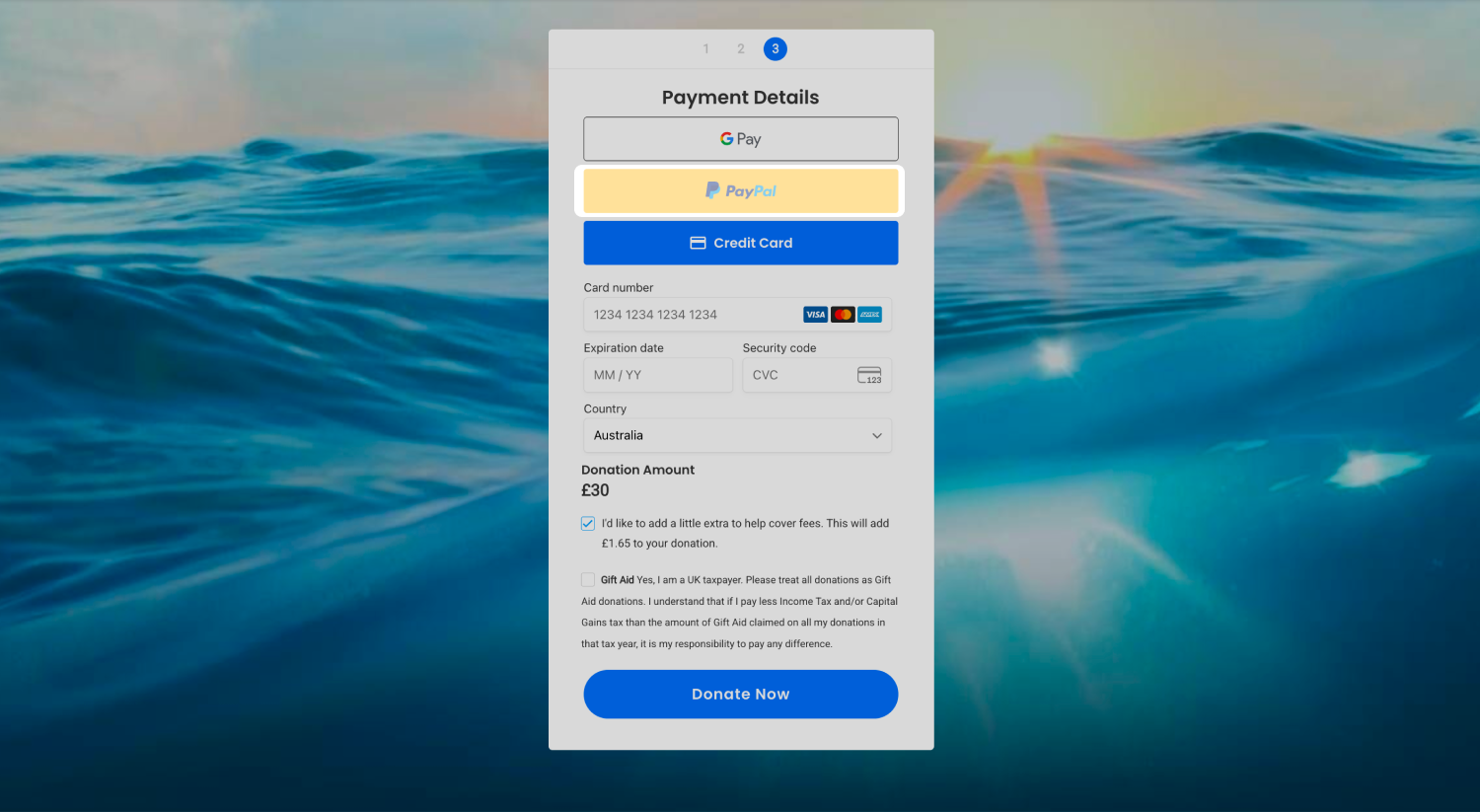Open the Country dropdown showing Australia

point(736,435)
